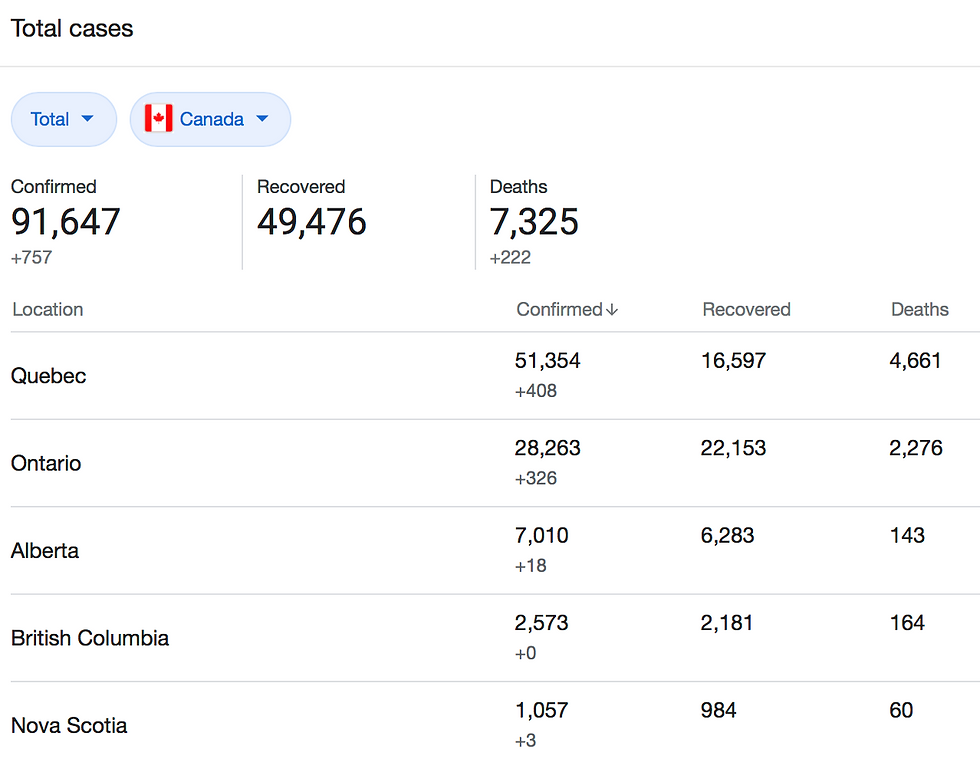Sort by the Confirmed column header

click(x=559, y=310)
